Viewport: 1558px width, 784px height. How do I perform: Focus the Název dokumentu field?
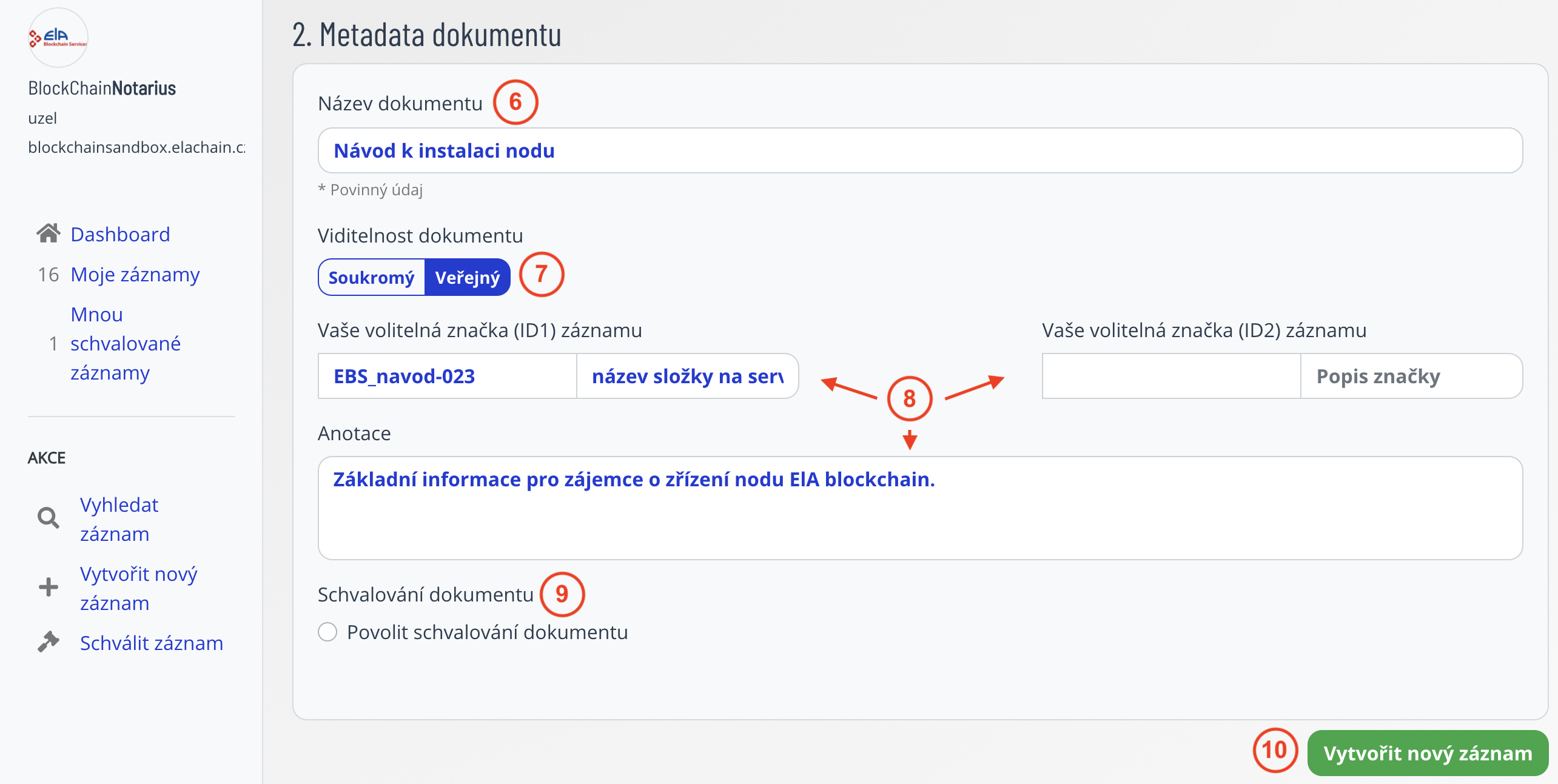pyautogui.click(x=919, y=150)
